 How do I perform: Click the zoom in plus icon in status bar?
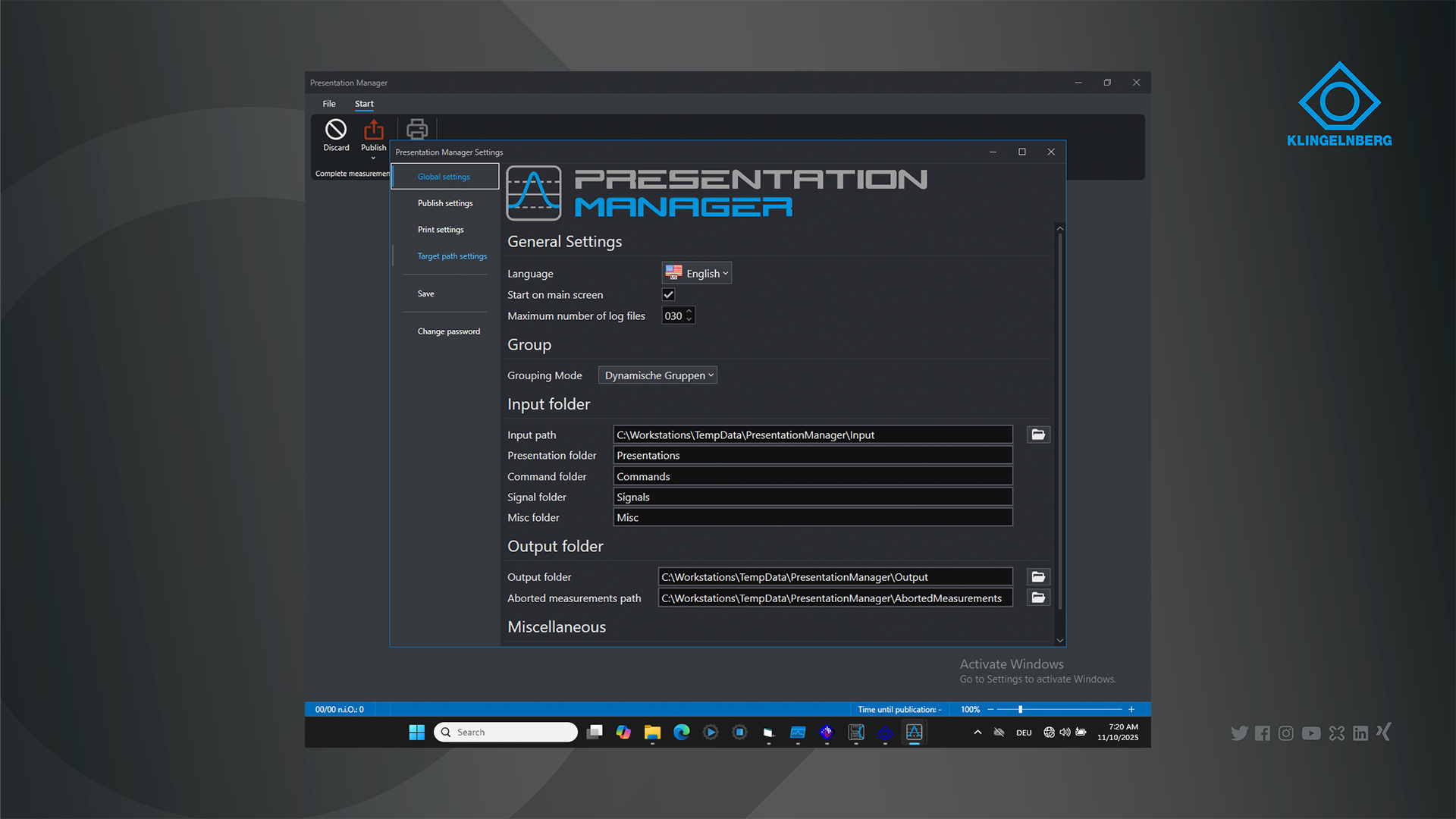(x=1131, y=710)
